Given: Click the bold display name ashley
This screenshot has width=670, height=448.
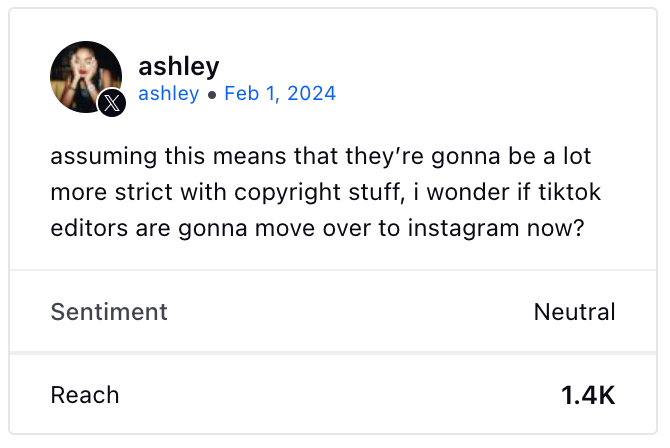Looking at the screenshot, I should 179,66.
